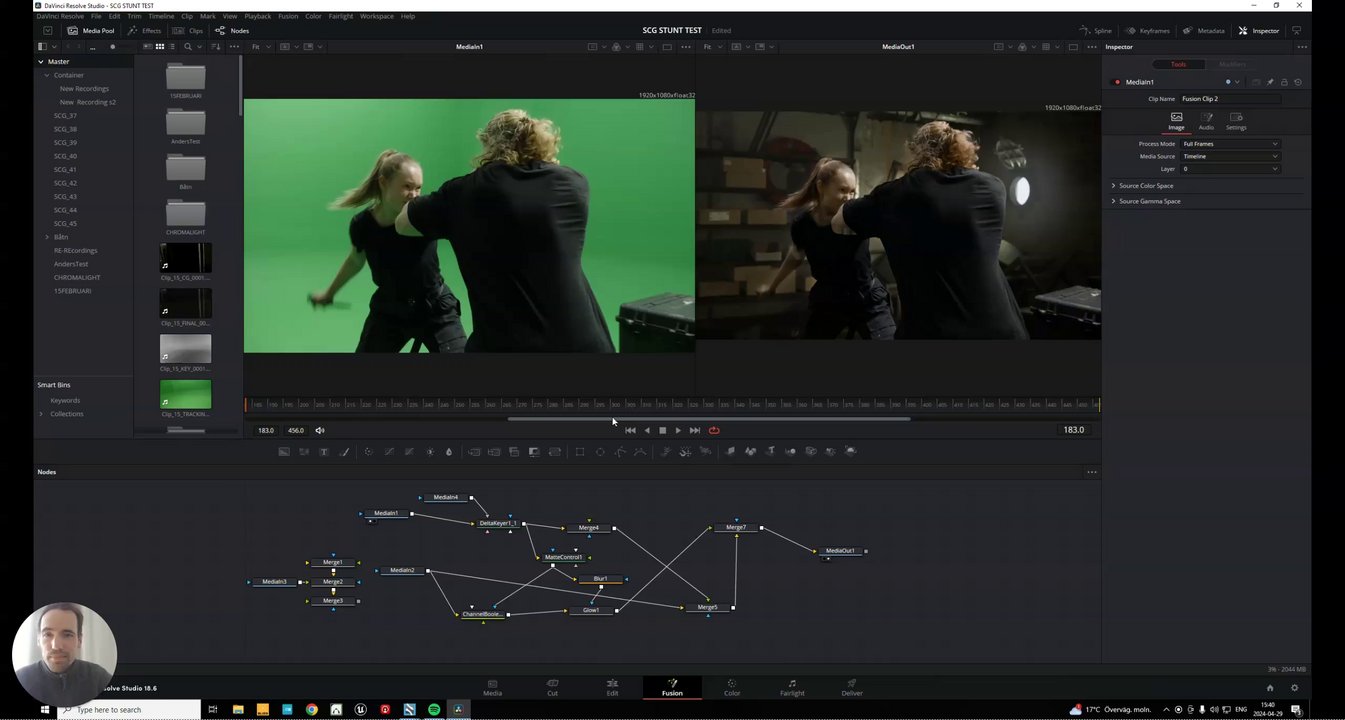Click the pin icon for MediaIn1 in Inspector
1345x720 pixels.
pos(1270,82)
